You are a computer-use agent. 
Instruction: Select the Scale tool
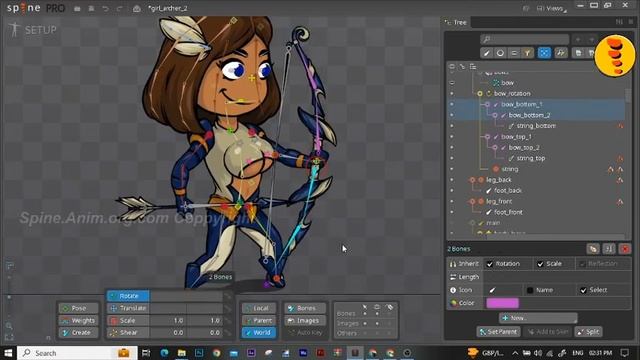pos(128,320)
